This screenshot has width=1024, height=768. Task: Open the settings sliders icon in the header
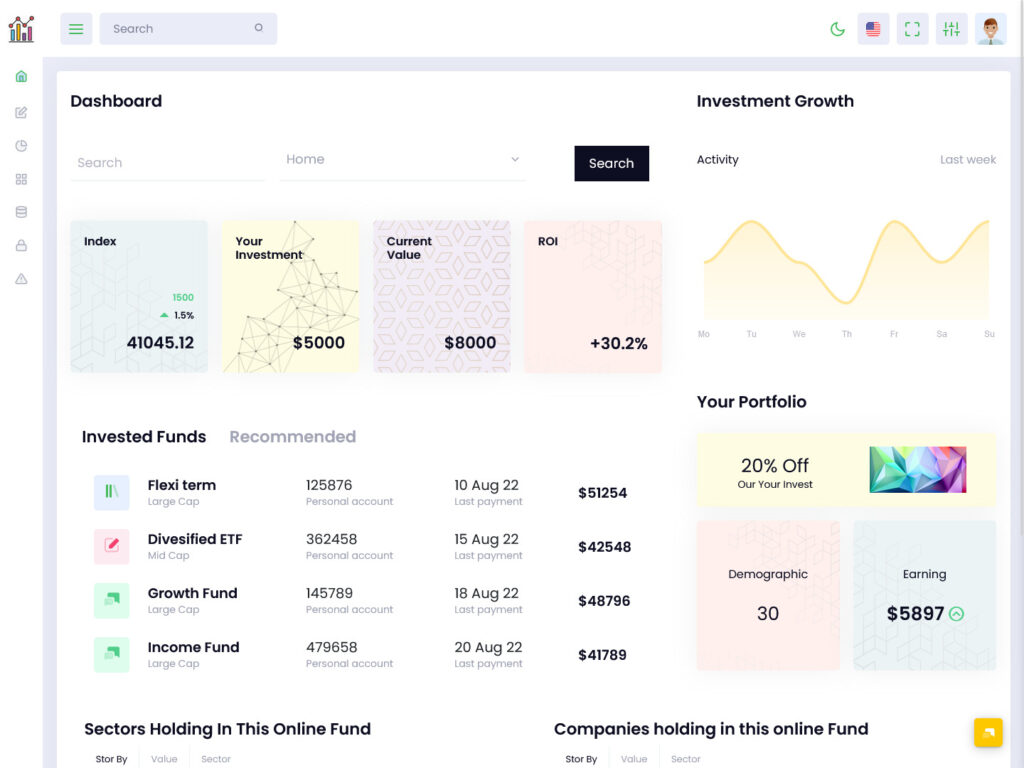pyautogui.click(x=951, y=29)
